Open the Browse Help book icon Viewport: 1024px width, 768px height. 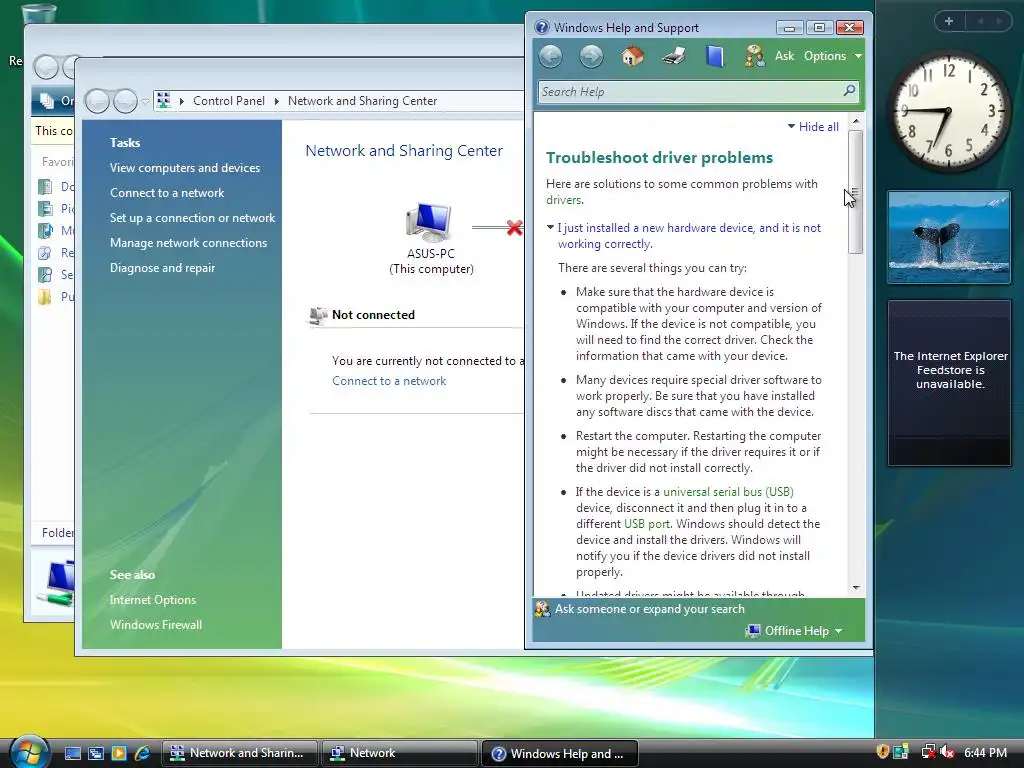tap(714, 56)
